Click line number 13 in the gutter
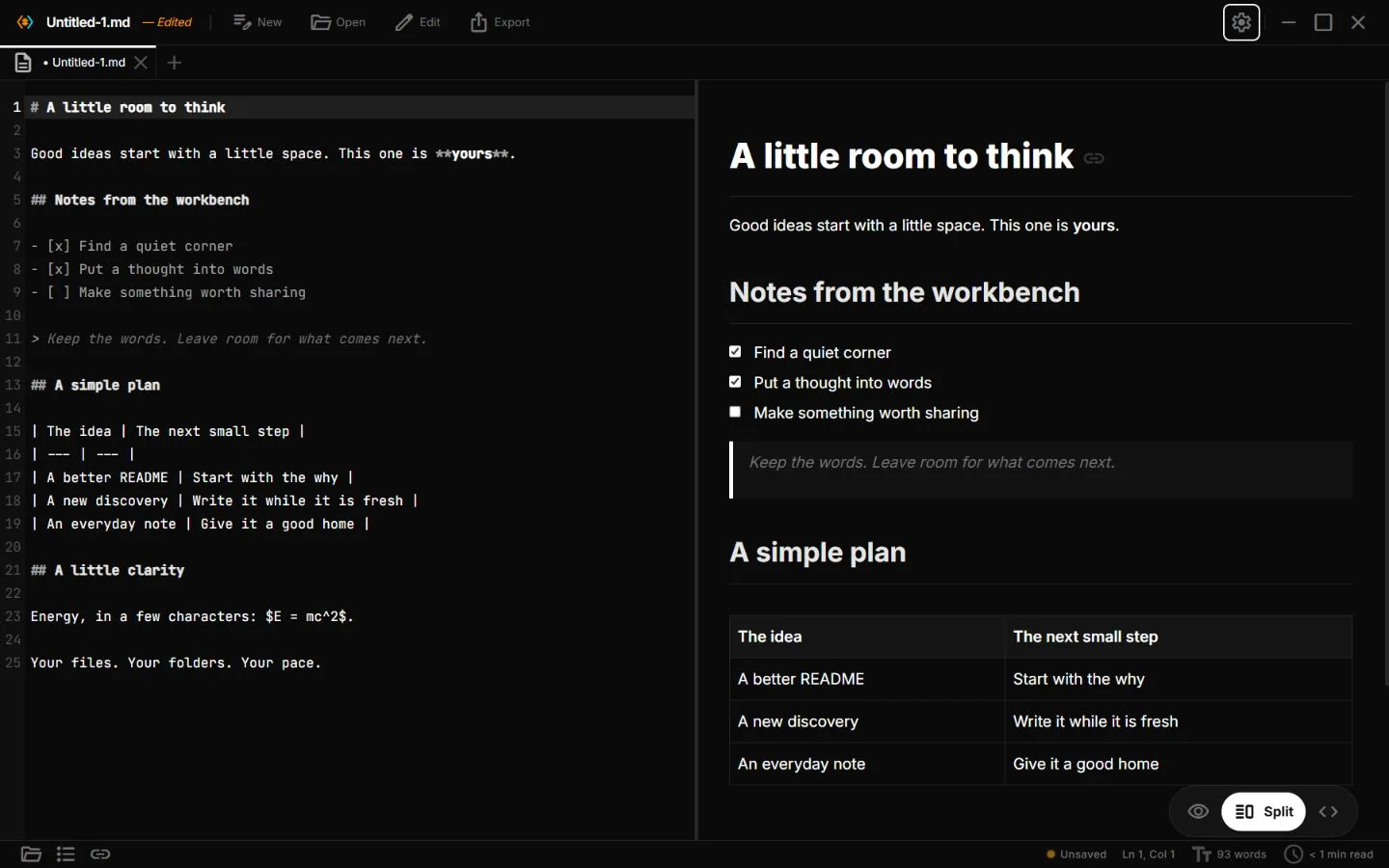 [13, 385]
